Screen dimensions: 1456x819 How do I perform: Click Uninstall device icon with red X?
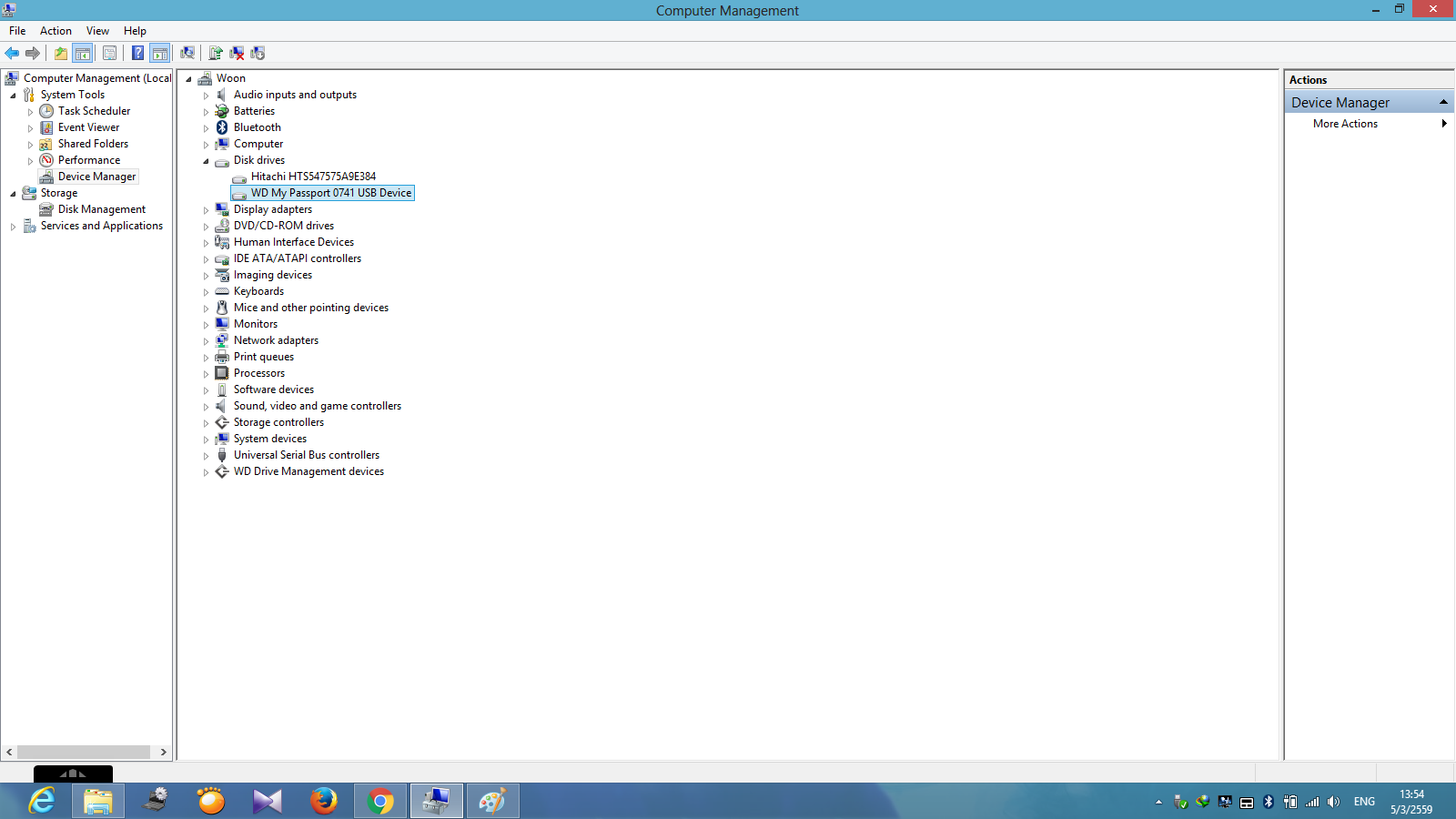point(237,53)
